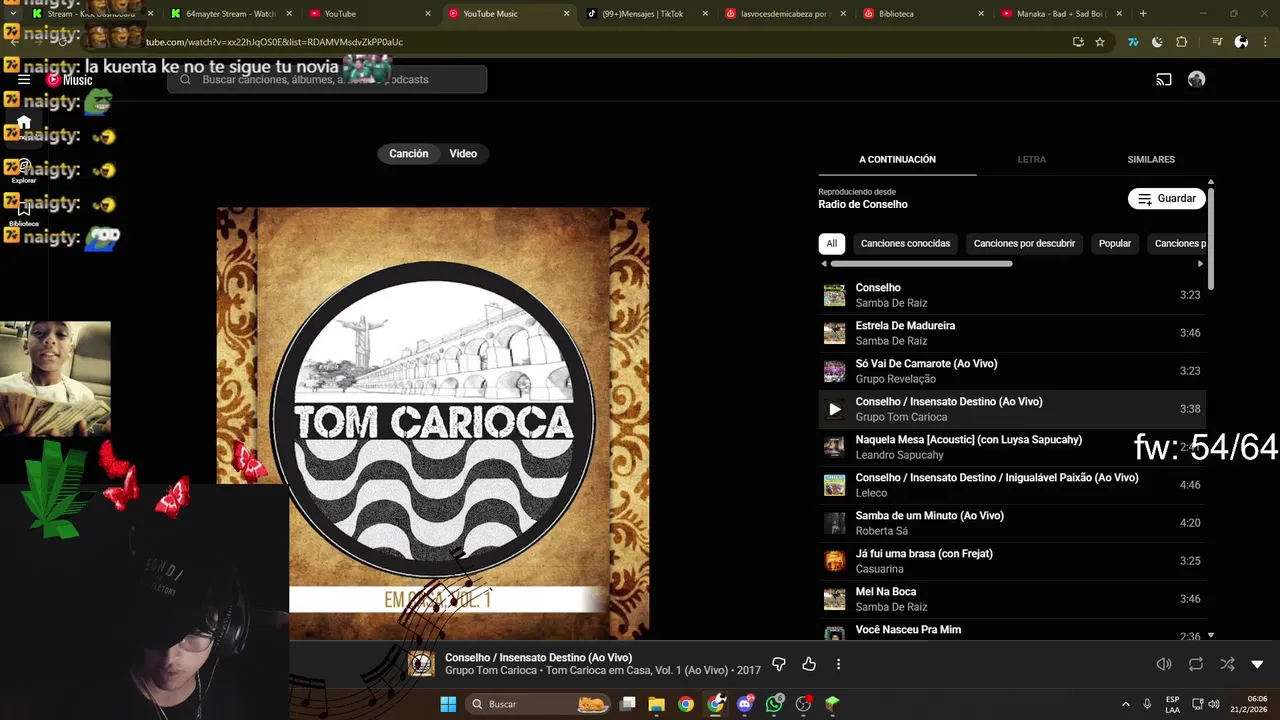Open Task View on the taskbar
Viewport: 1280px width, 720px height.
(x=628, y=704)
